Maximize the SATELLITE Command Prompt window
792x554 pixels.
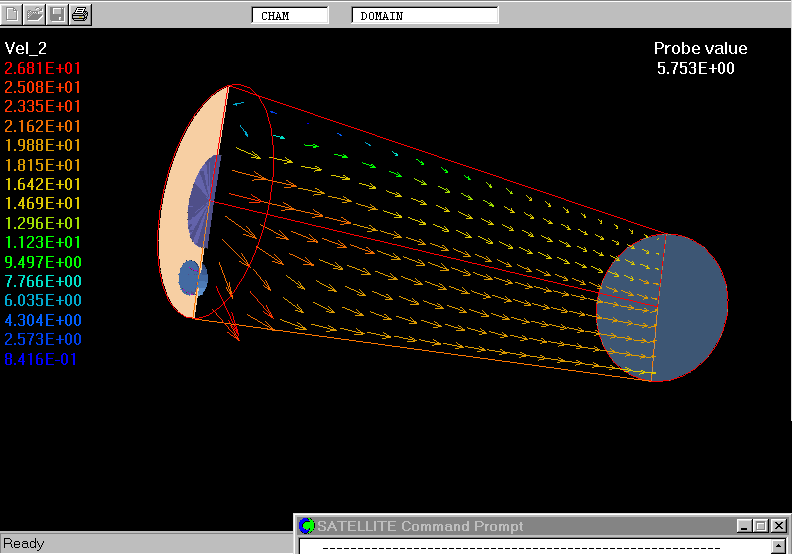click(760, 526)
